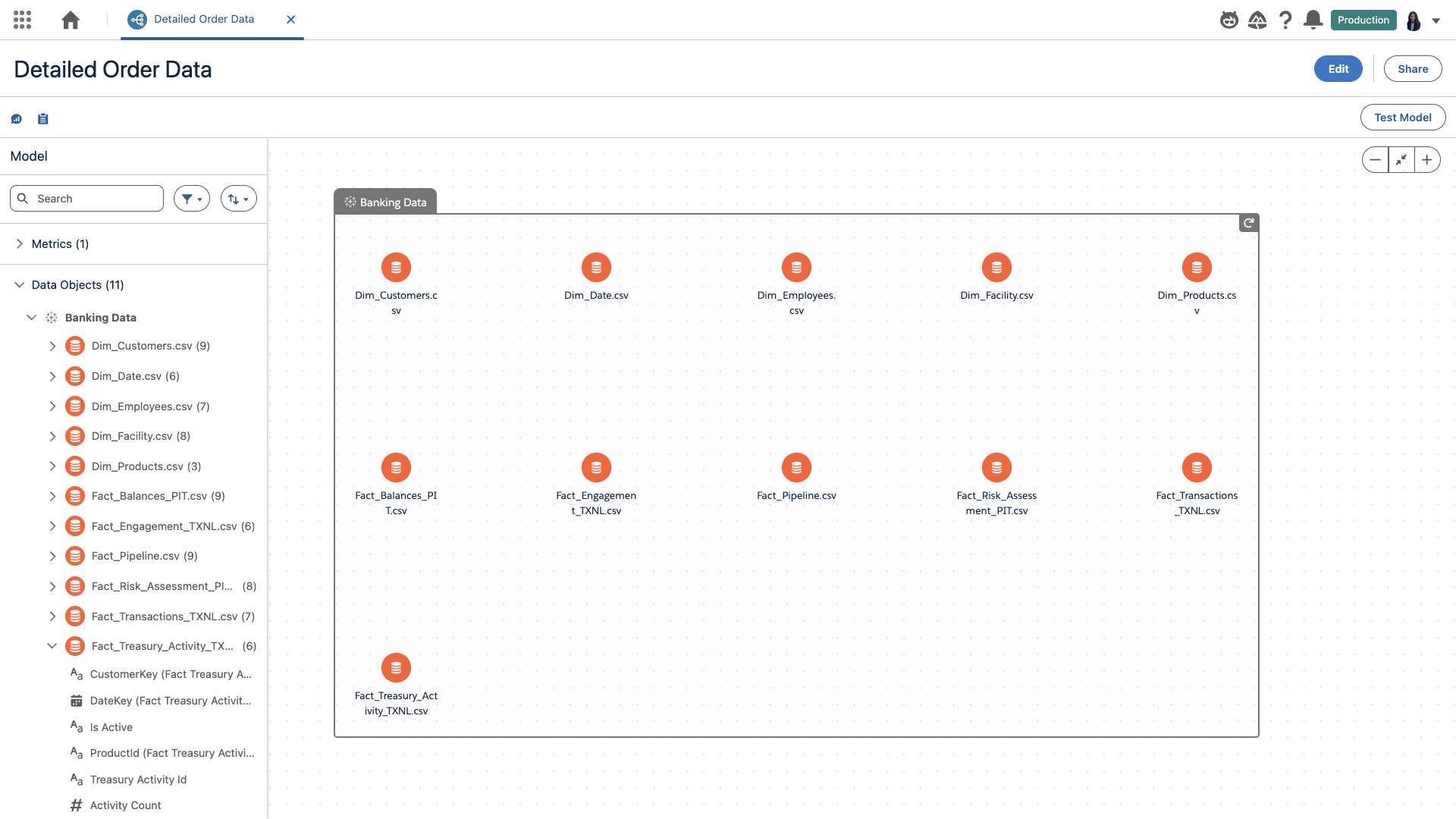
Task: Click the Edit button
Action: click(x=1338, y=69)
